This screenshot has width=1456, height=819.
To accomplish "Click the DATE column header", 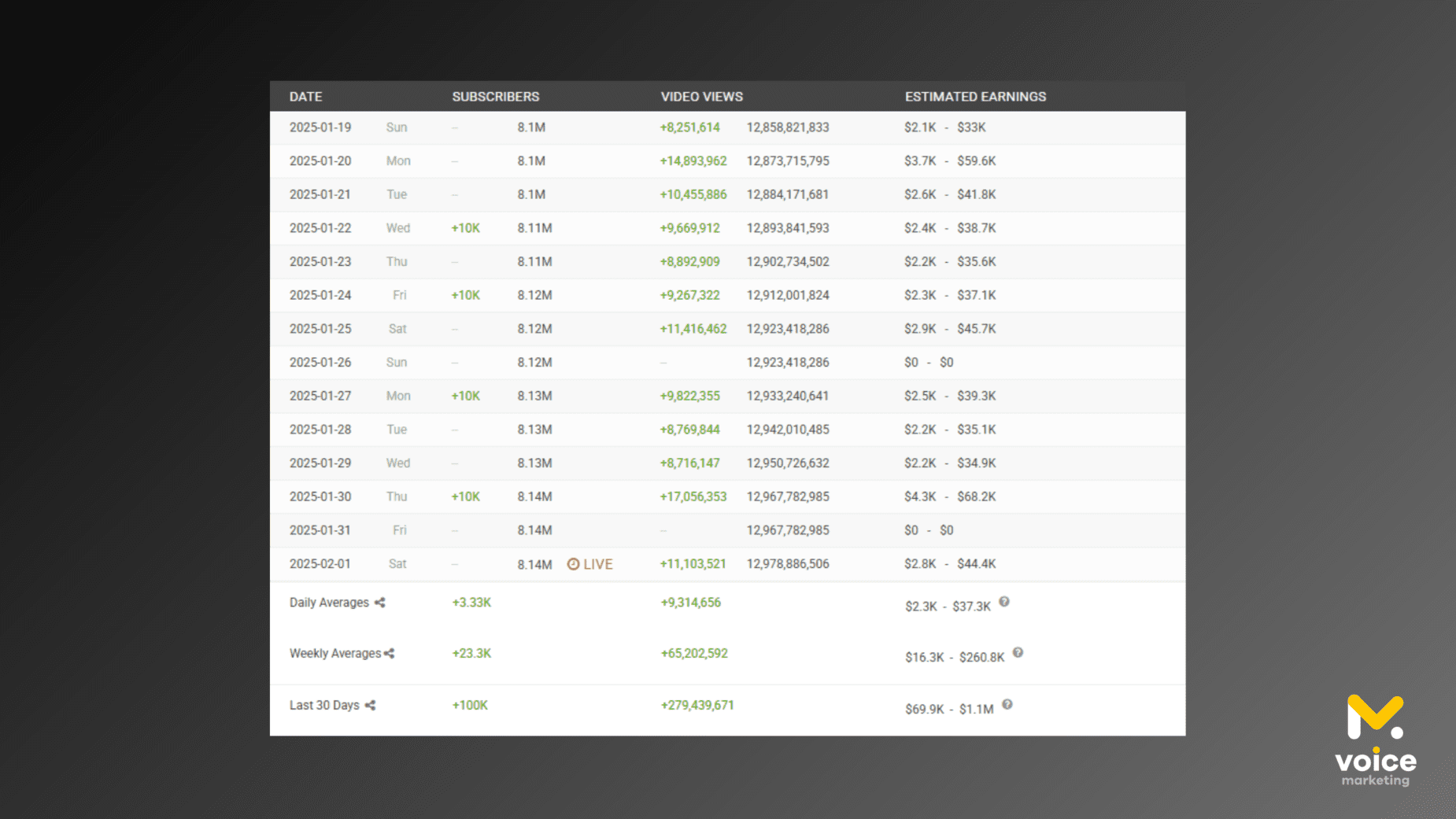I will click(x=305, y=97).
